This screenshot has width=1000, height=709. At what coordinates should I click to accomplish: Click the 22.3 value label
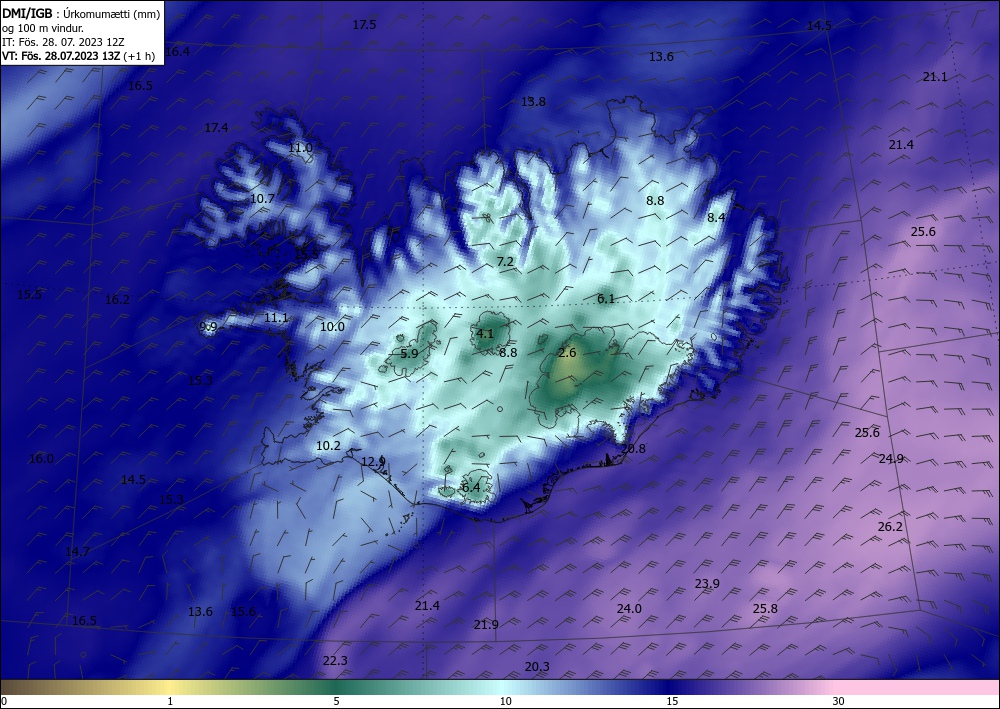(335, 661)
